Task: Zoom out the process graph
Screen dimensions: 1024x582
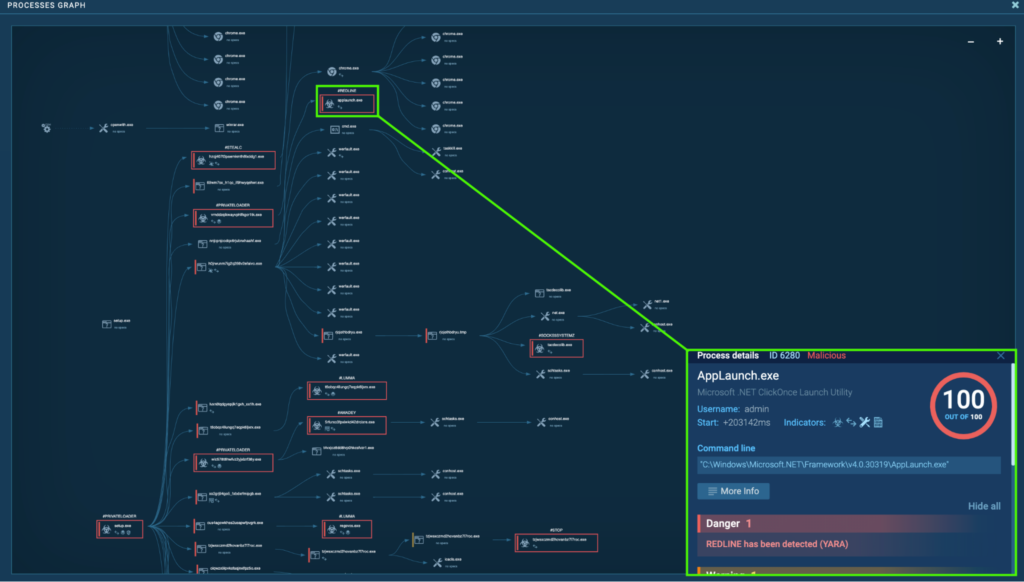Action: click(x=970, y=42)
